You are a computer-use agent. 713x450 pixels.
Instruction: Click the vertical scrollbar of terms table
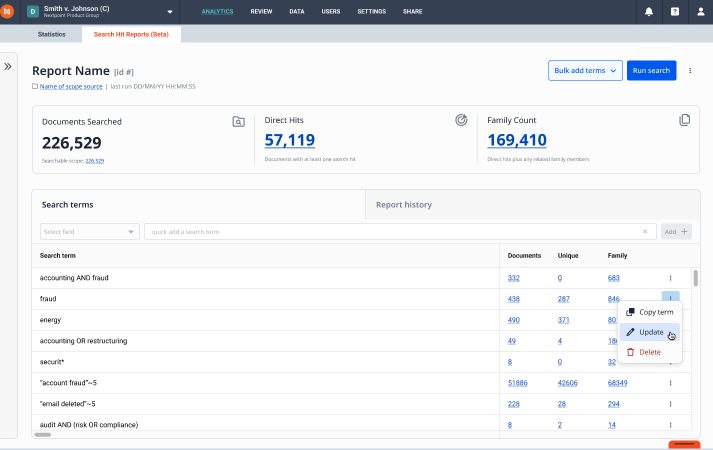tap(695, 278)
